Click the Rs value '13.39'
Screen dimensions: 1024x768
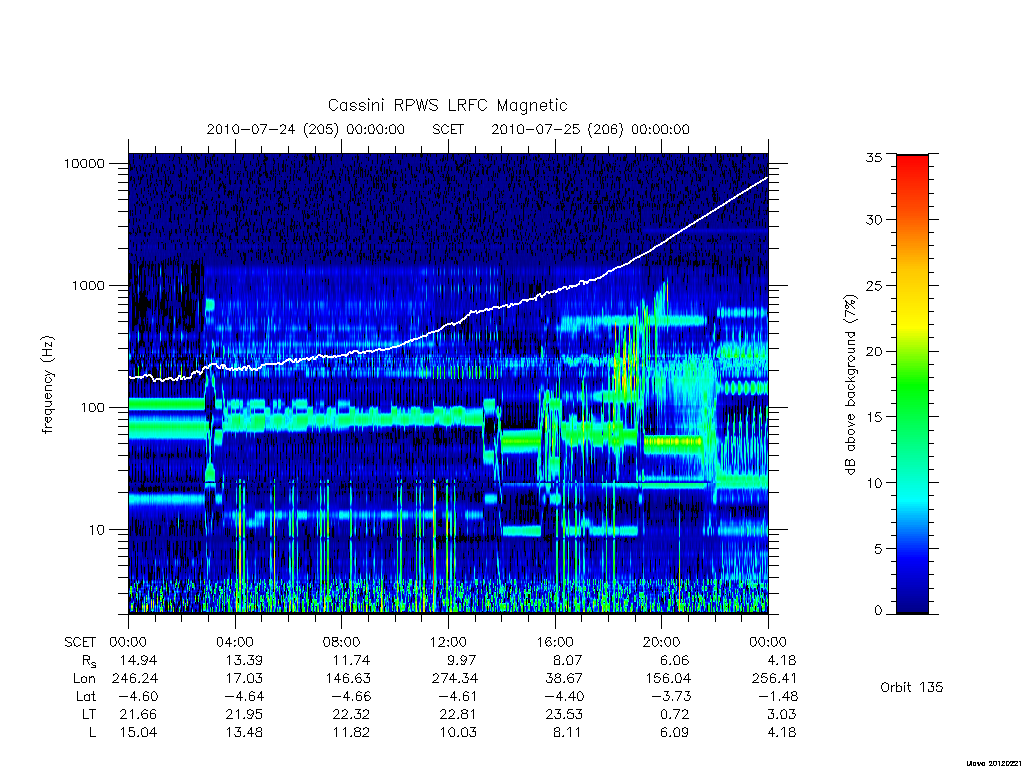click(244, 660)
